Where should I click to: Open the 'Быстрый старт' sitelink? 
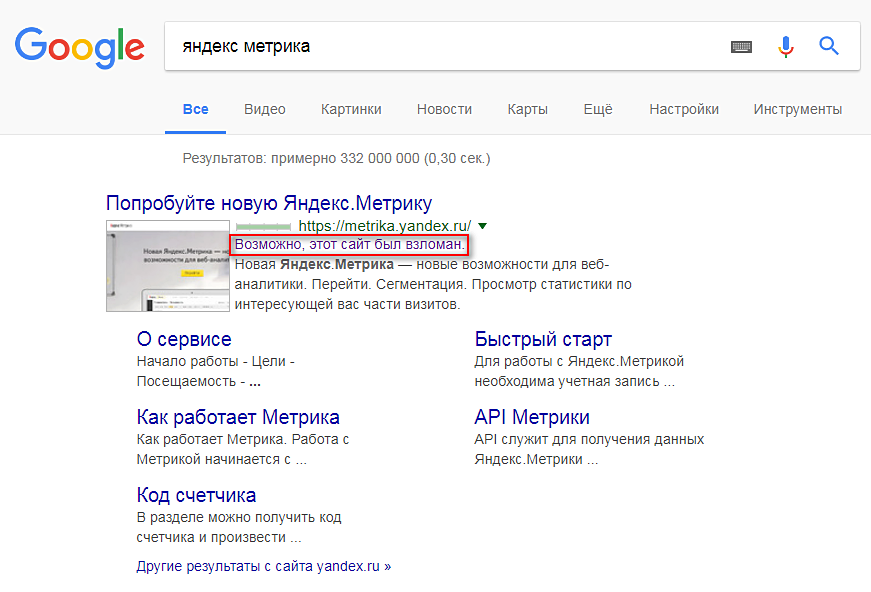click(543, 339)
